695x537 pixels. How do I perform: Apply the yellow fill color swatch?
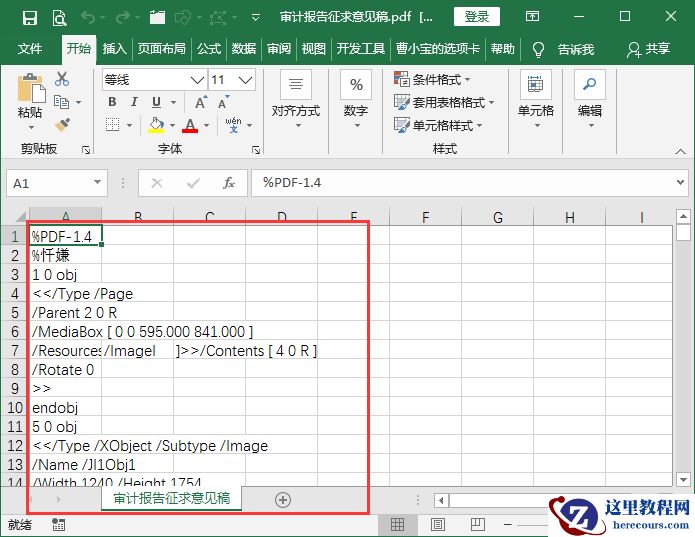pyautogui.click(x=156, y=125)
